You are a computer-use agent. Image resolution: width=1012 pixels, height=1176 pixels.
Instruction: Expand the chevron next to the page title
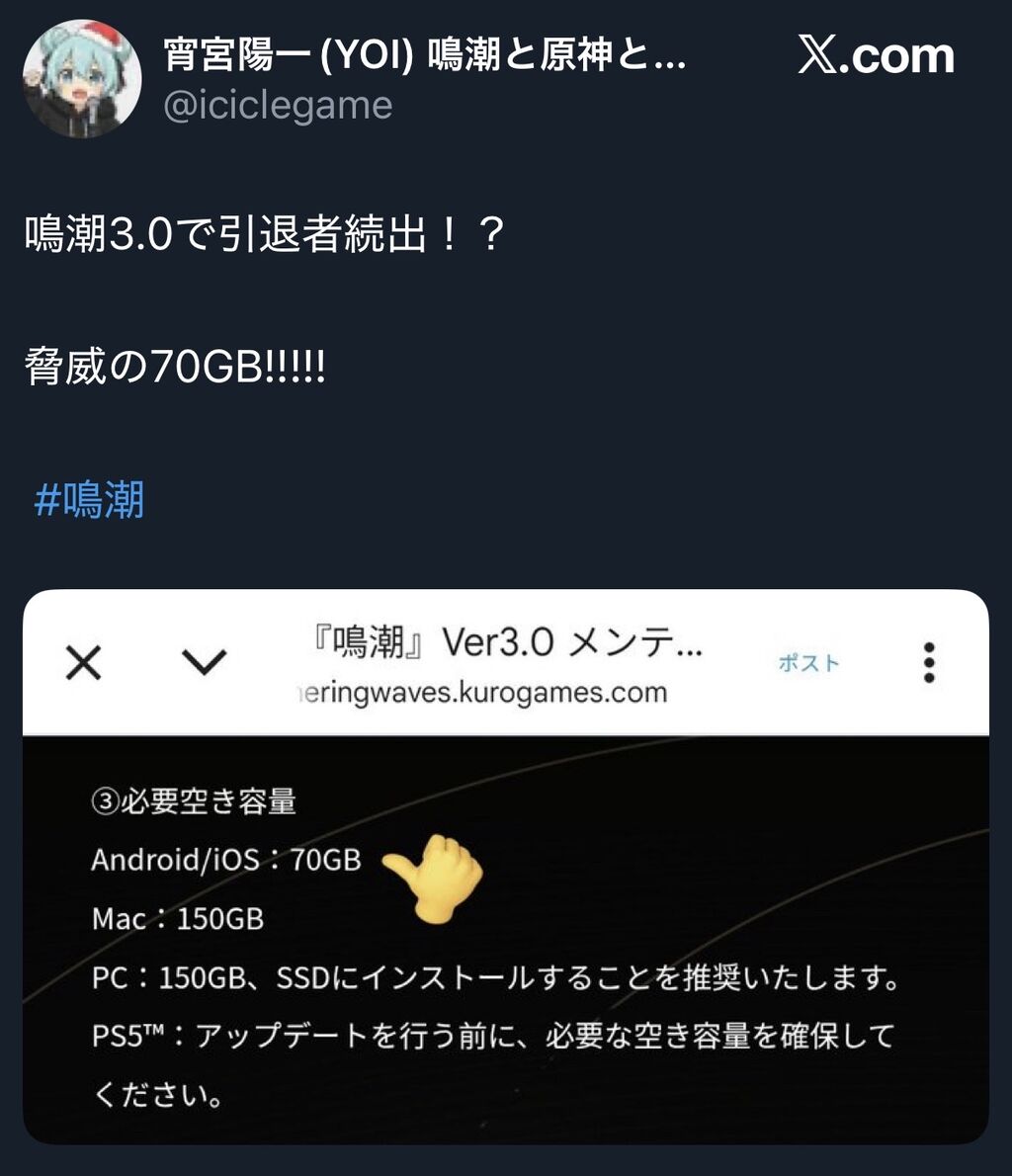tap(204, 661)
